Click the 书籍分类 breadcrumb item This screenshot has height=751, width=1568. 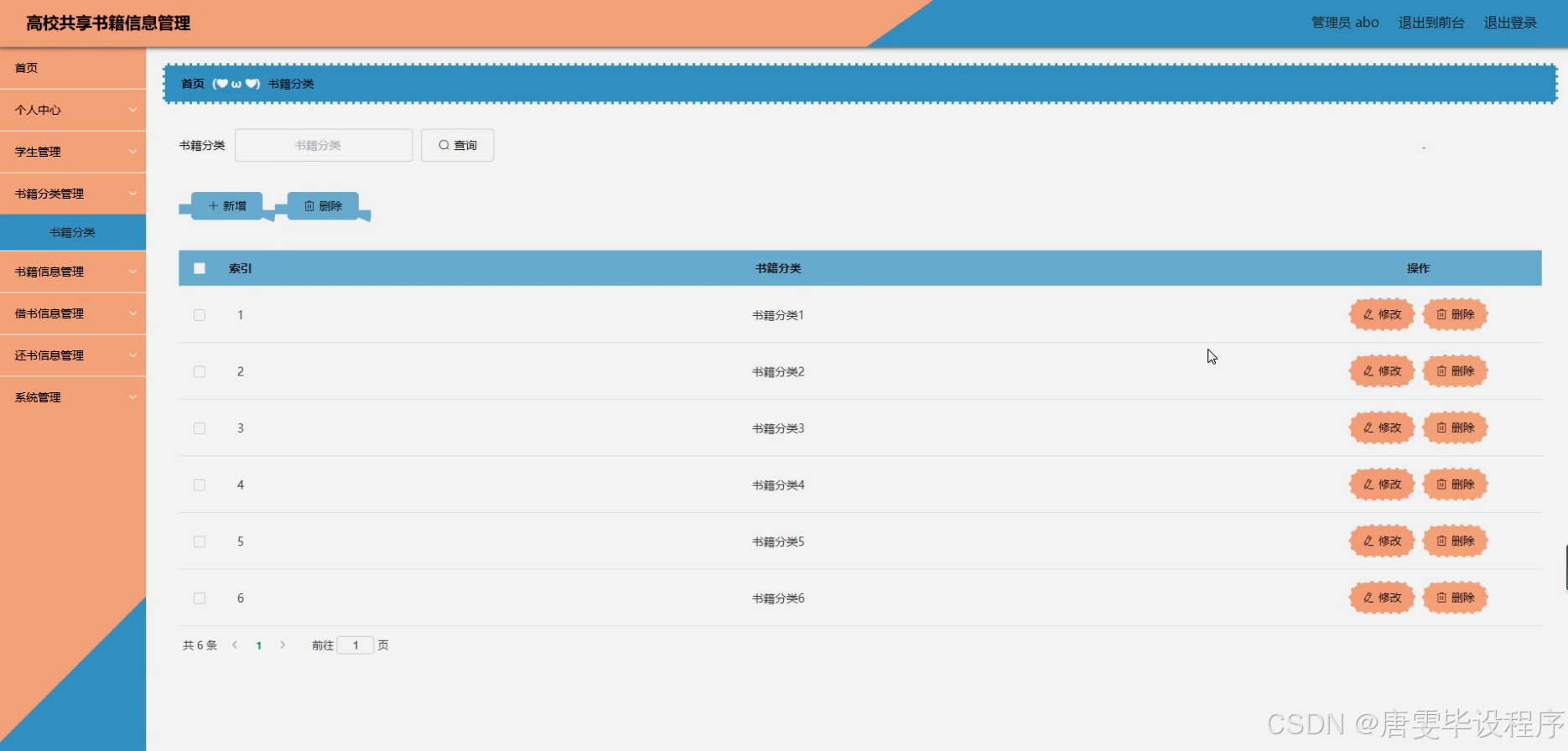(291, 84)
